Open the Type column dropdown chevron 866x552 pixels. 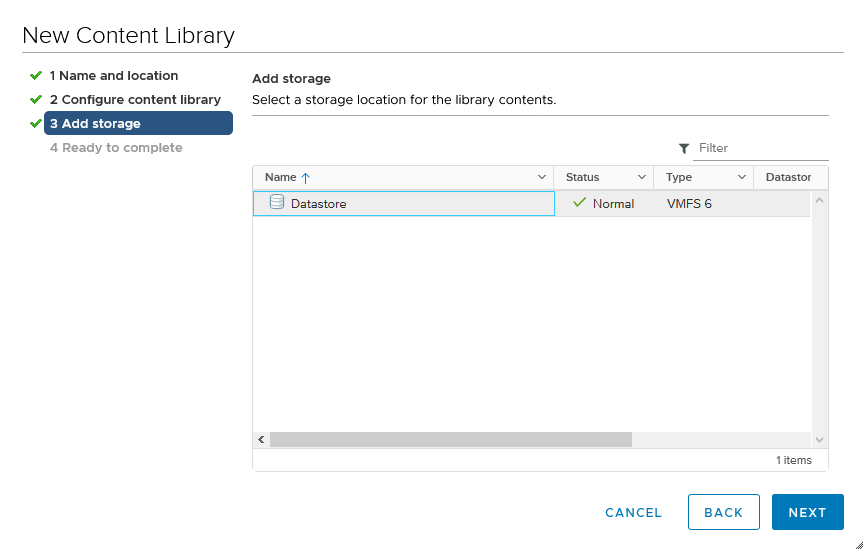point(742,177)
